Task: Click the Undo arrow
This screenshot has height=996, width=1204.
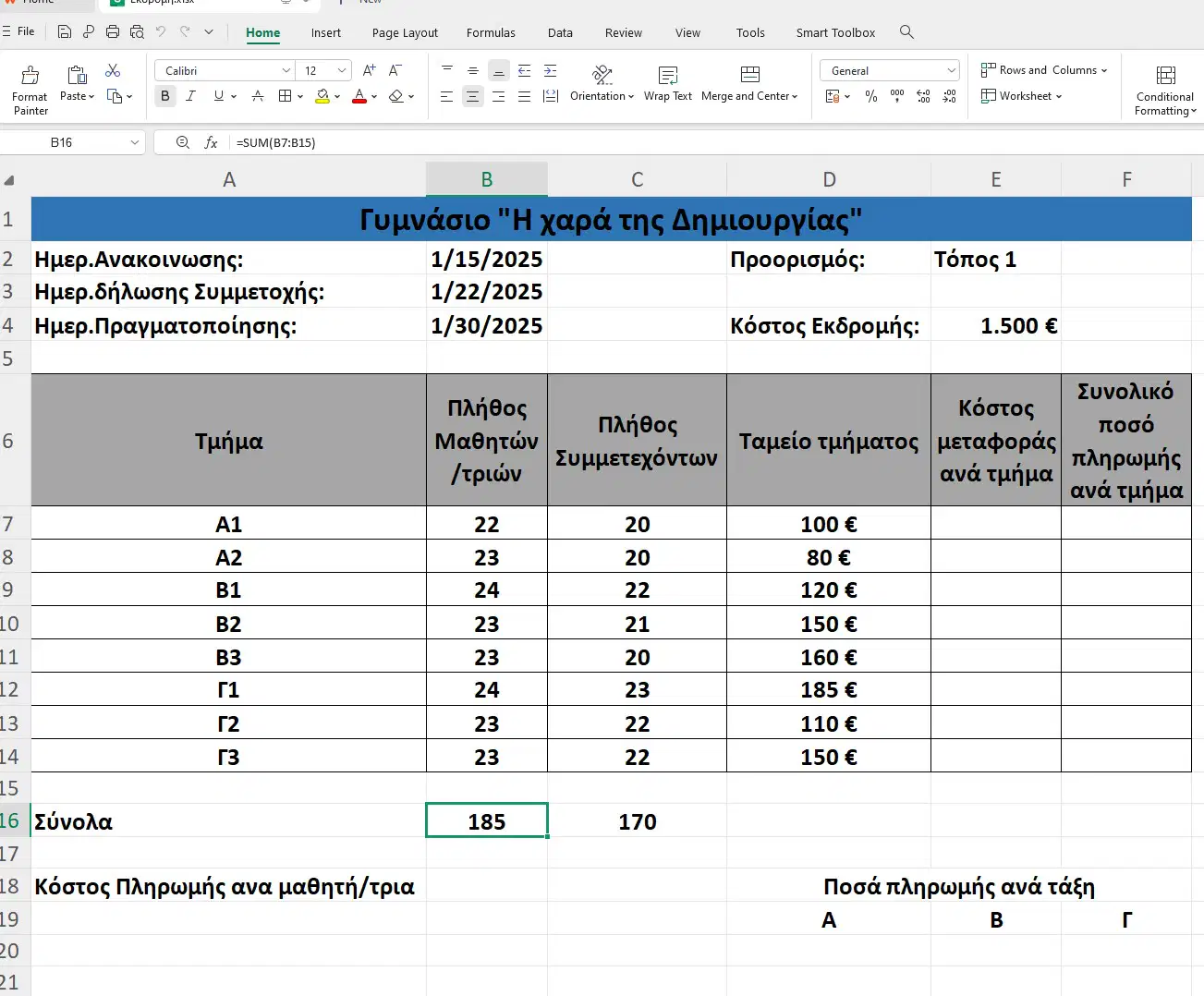Action: tap(161, 32)
